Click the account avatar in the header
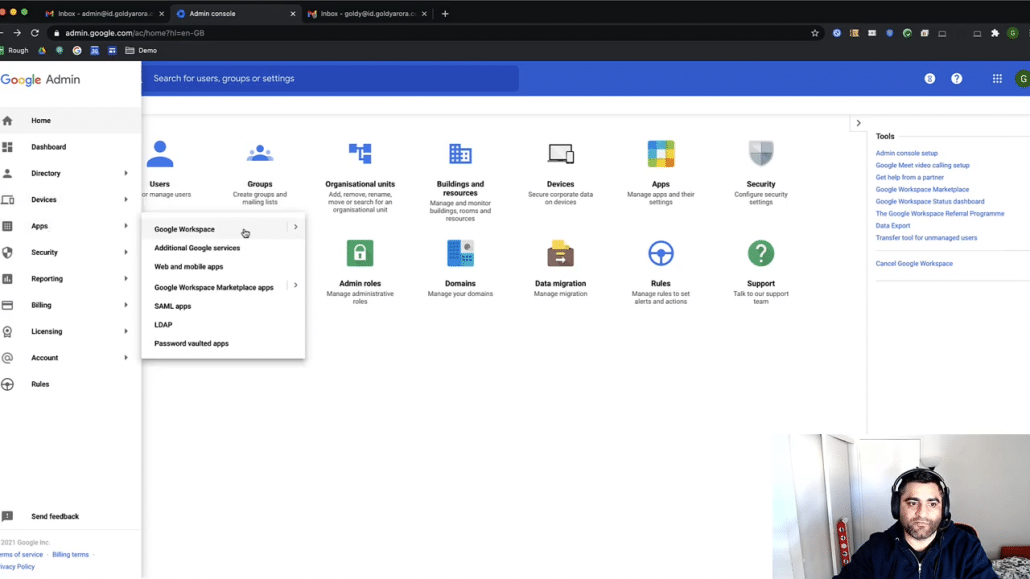The height and width of the screenshot is (579, 1030). pyautogui.click(x=1022, y=79)
